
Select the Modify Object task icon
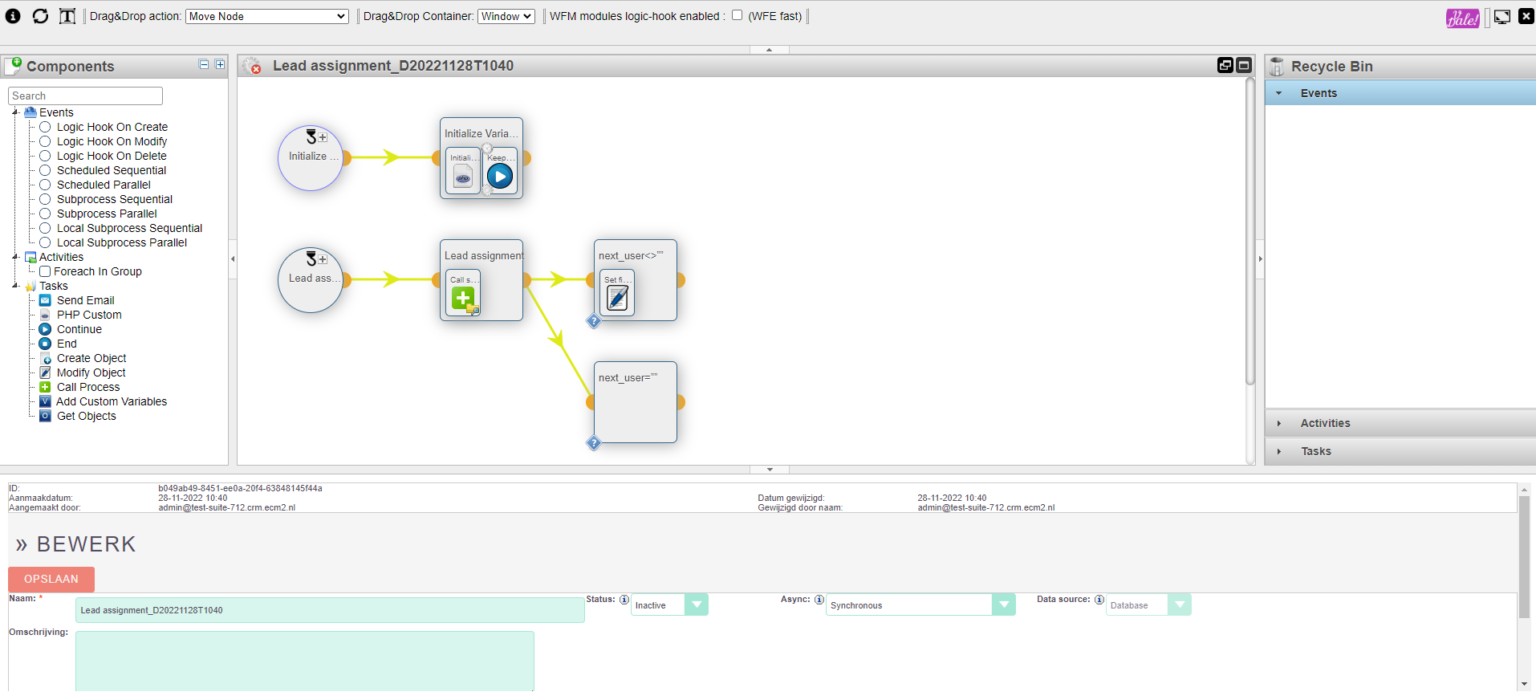click(x=45, y=372)
